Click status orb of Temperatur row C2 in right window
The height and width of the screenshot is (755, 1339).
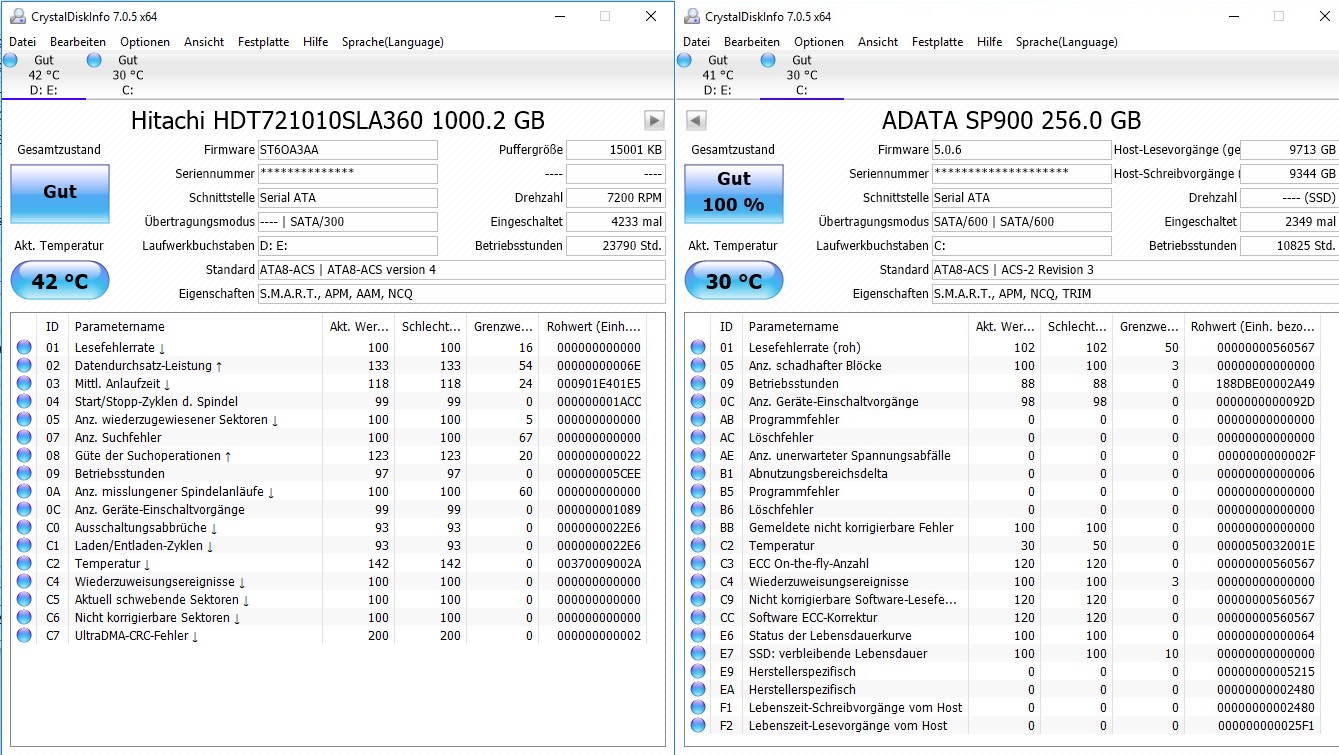pyautogui.click(x=698, y=546)
